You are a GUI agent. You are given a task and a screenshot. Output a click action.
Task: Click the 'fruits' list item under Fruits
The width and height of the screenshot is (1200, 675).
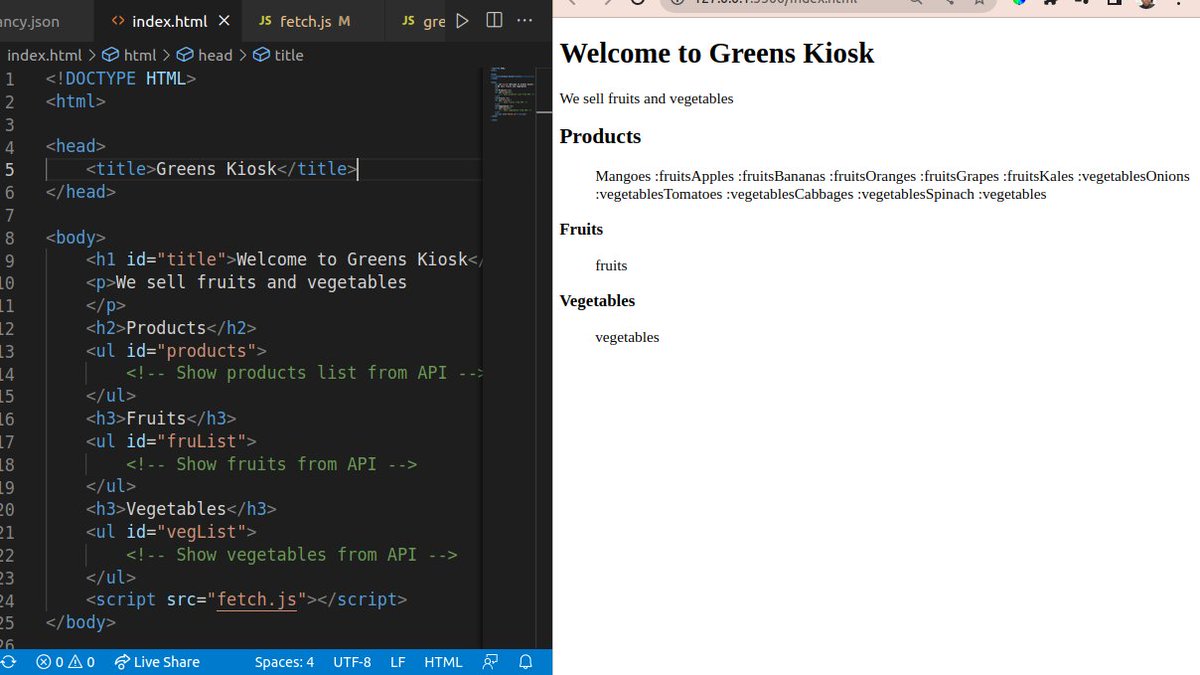tap(611, 266)
